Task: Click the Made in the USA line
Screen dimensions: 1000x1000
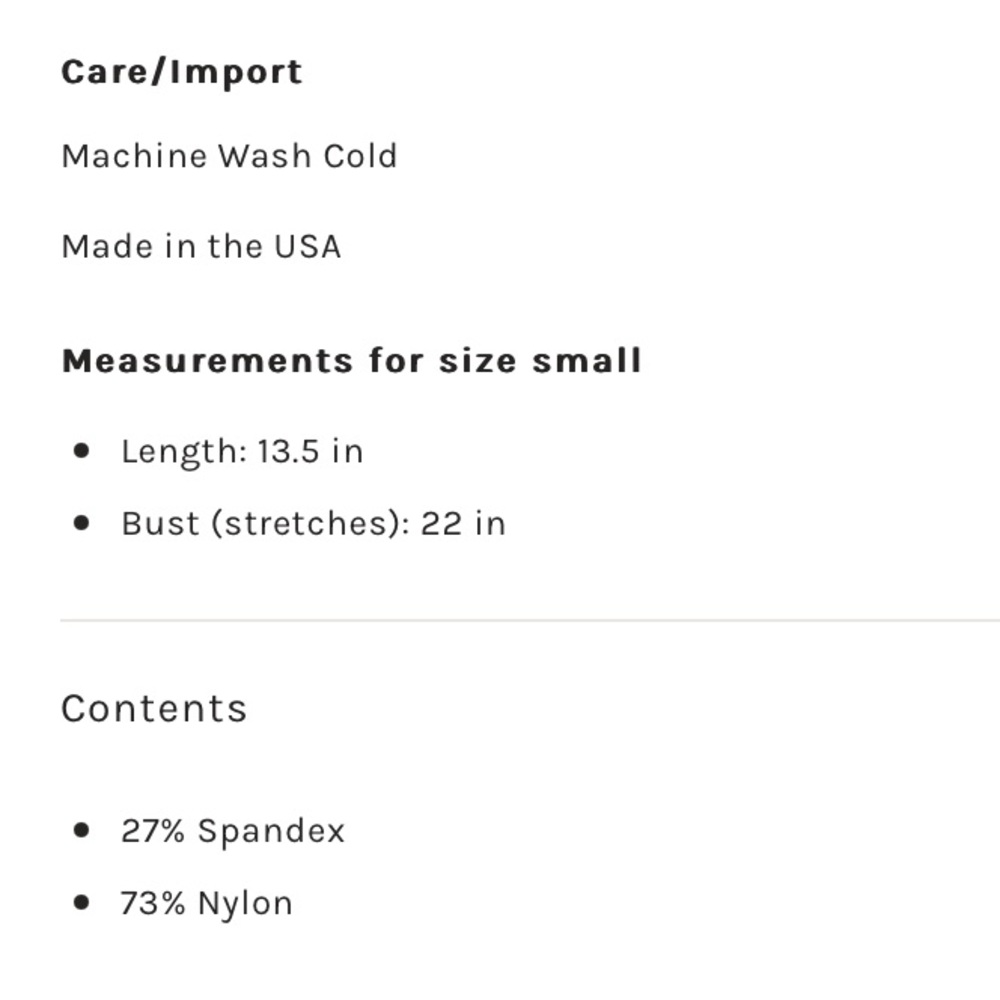Action: point(201,246)
